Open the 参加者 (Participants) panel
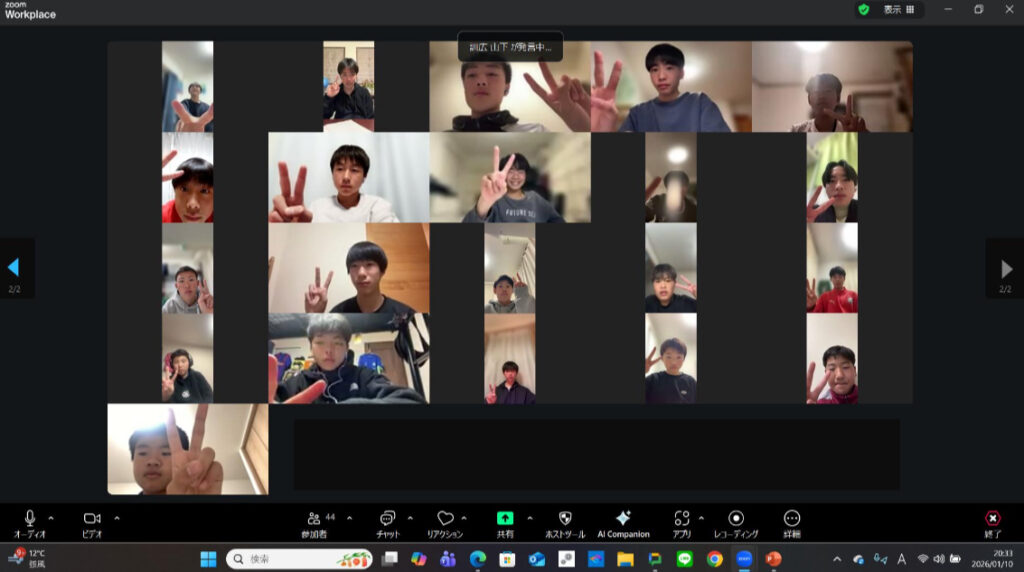 point(314,519)
